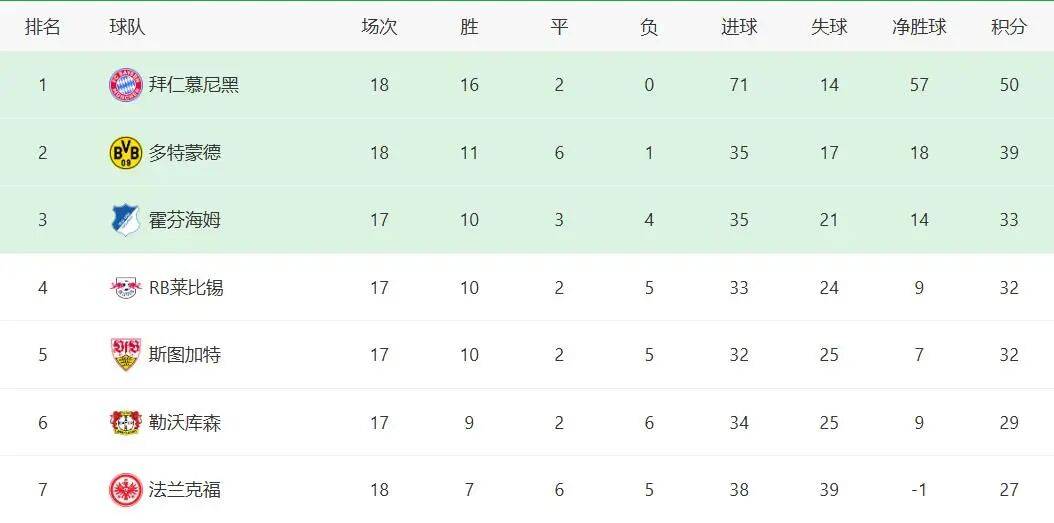
Task: Click the 进球 column header
Action: coord(739,27)
